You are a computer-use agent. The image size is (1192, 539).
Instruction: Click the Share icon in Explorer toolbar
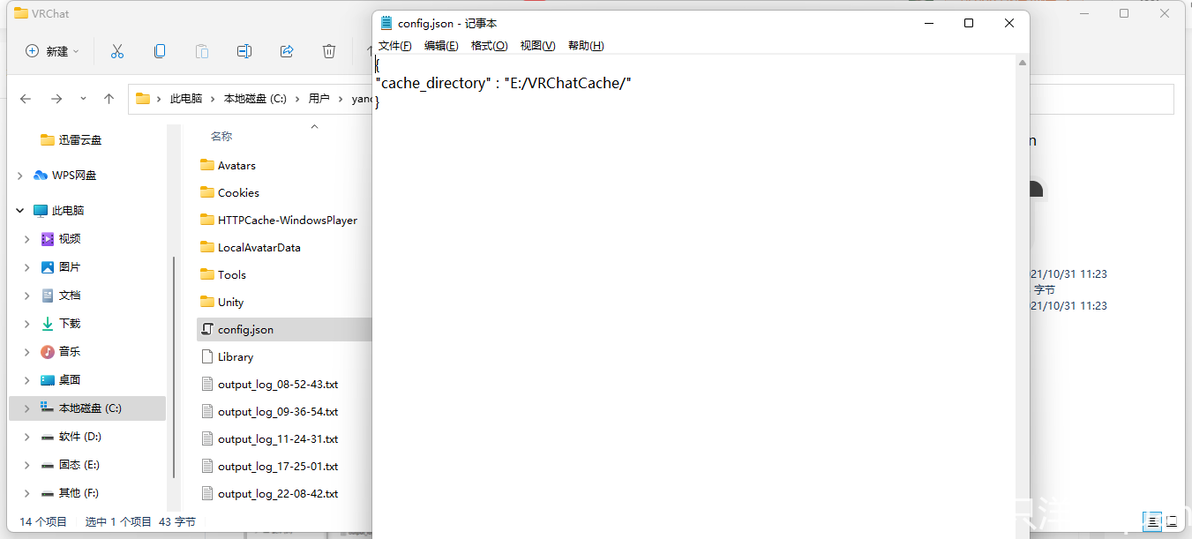[287, 51]
